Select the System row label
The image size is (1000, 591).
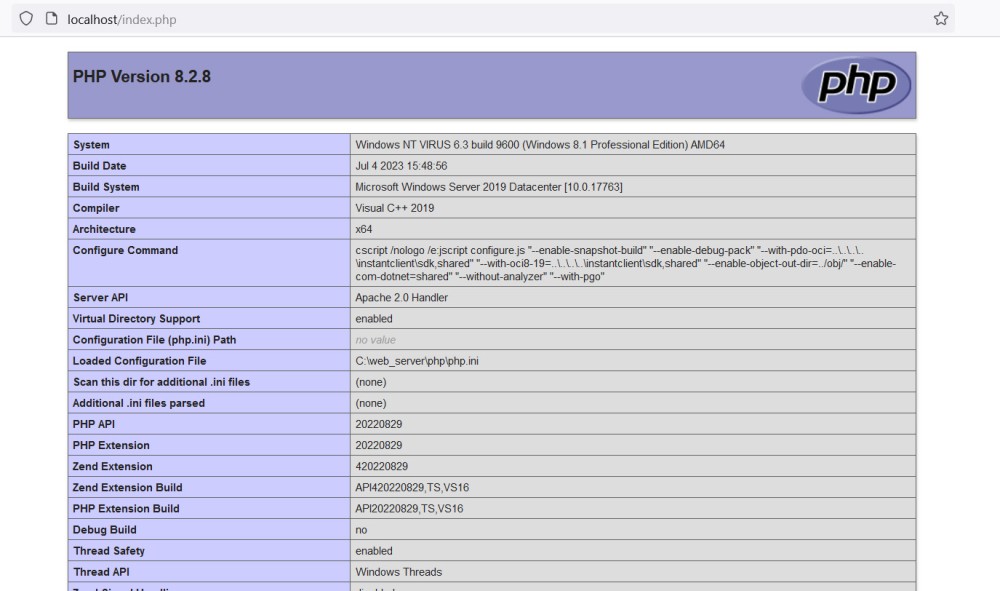tap(92, 145)
